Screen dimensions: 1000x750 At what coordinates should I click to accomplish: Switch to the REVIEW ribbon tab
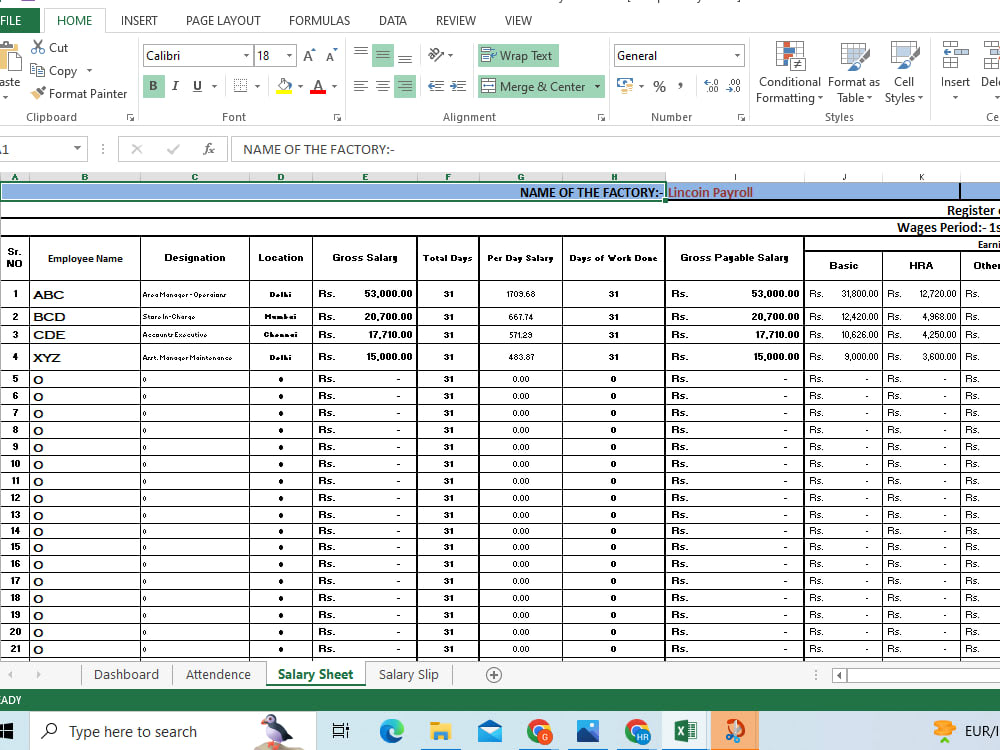455,20
